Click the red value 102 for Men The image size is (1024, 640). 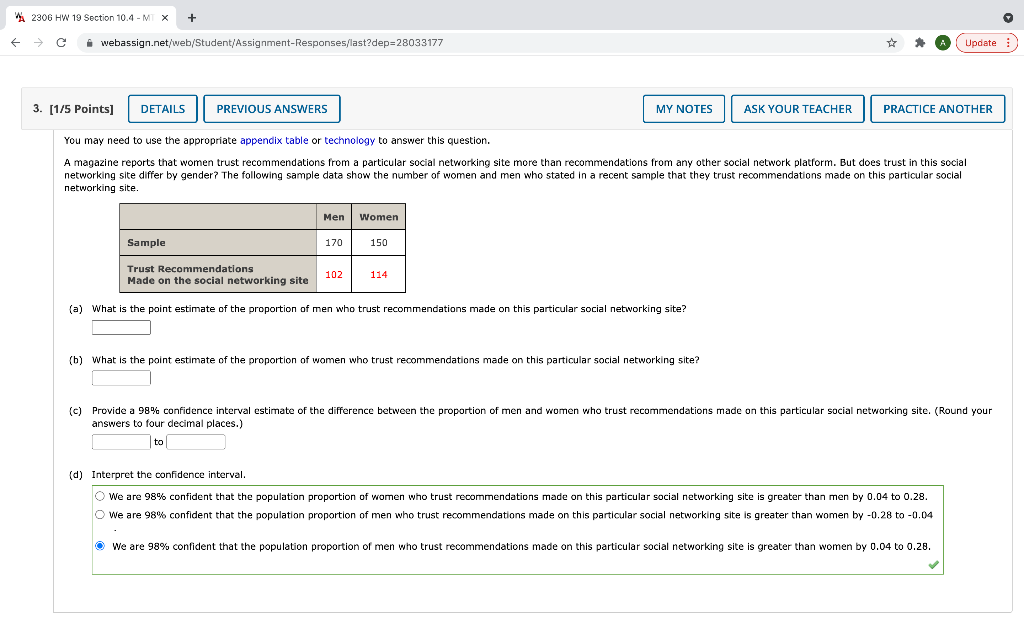[334, 274]
